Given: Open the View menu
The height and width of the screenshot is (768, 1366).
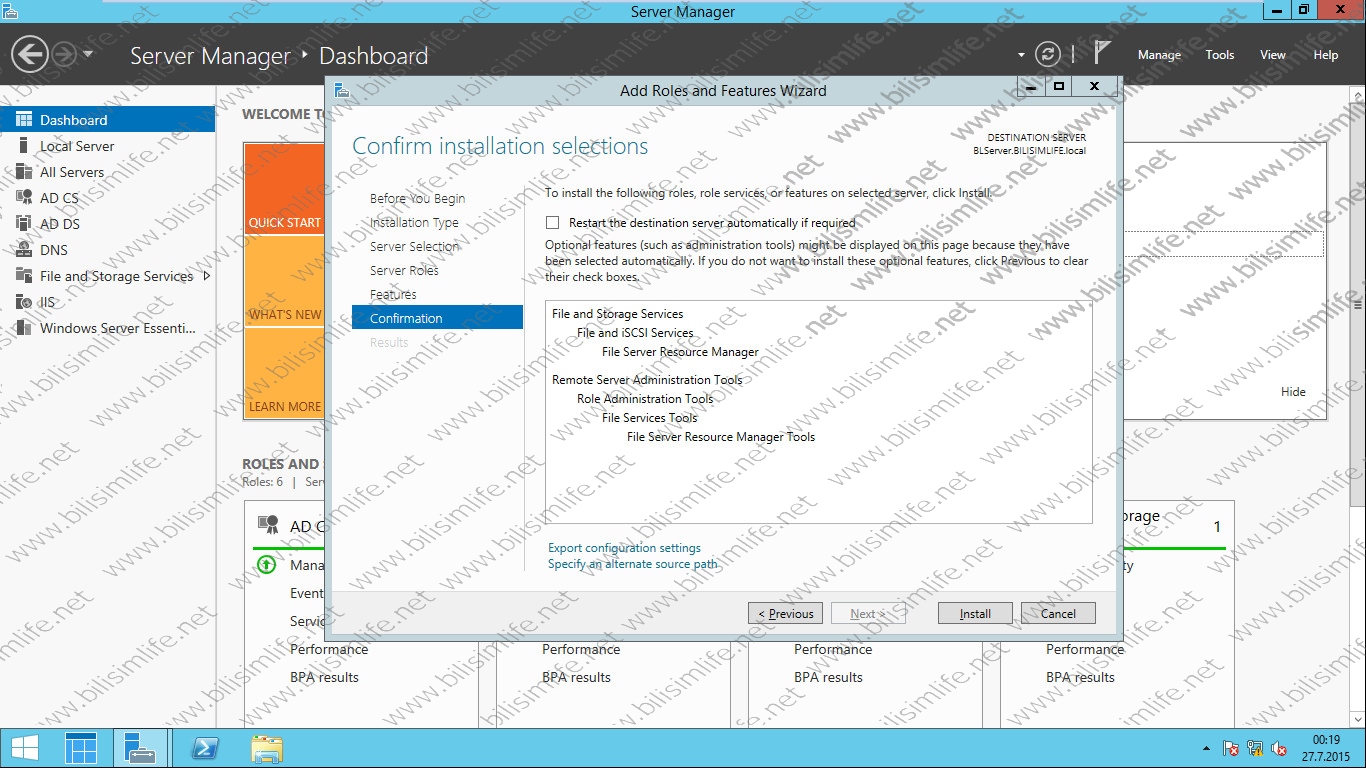Looking at the screenshot, I should pyautogui.click(x=1273, y=55).
